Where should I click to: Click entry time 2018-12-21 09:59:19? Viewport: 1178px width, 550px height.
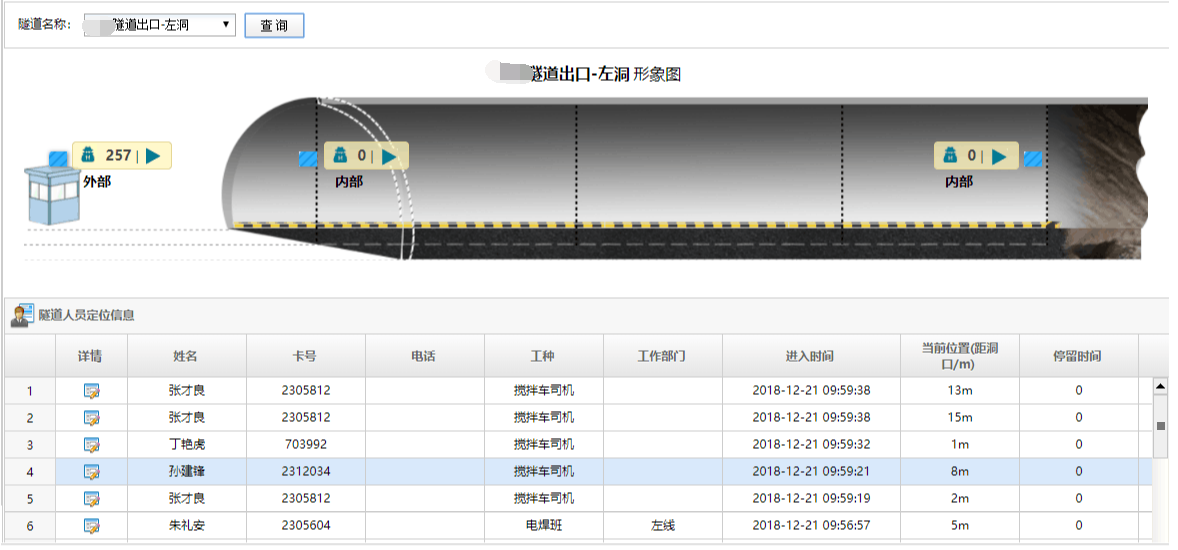coord(811,499)
